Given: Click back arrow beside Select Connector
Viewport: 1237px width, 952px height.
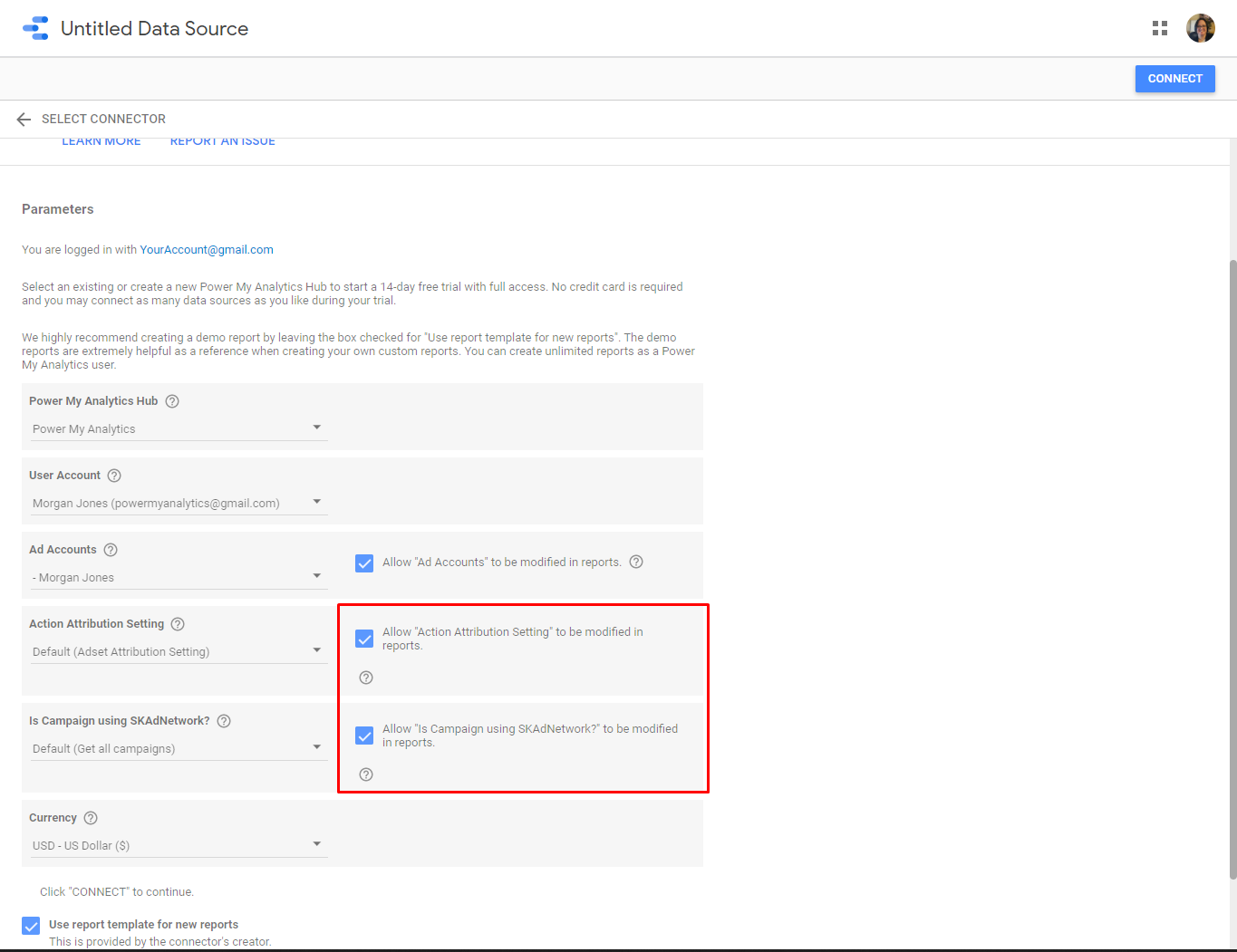Looking at the screenshot, I should coord(24,120).
